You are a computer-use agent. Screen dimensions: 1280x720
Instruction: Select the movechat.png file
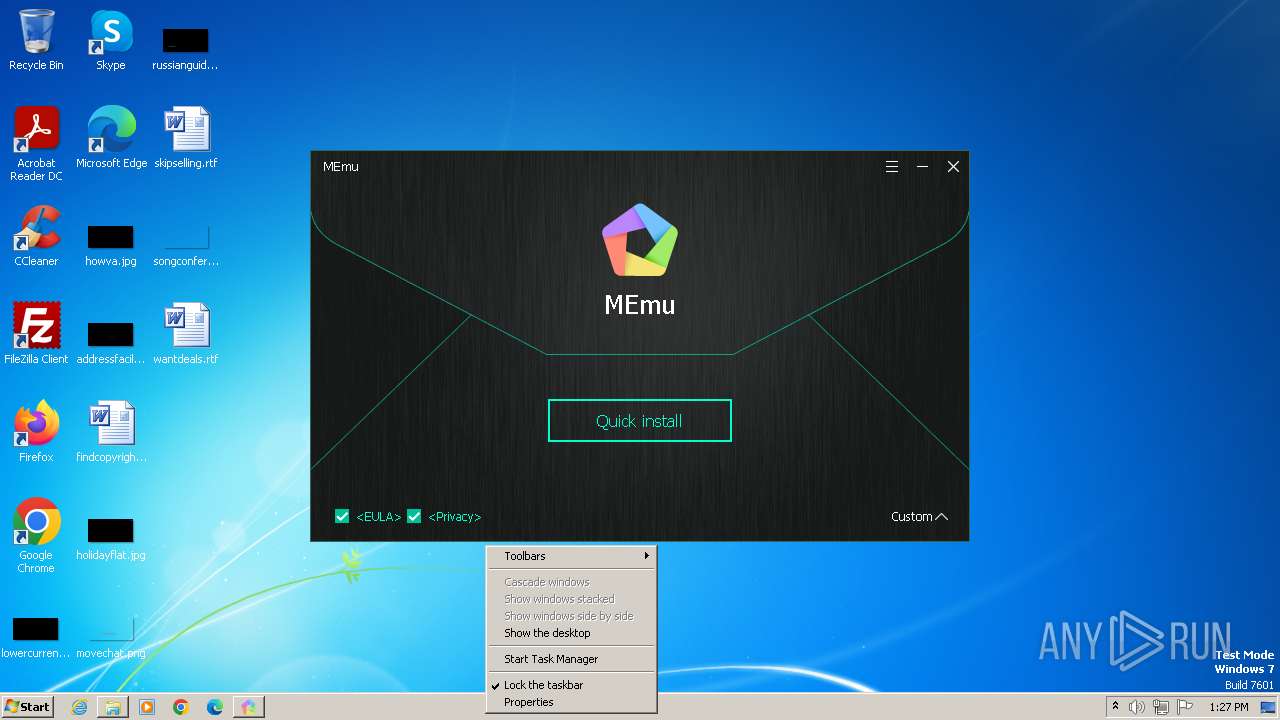(x=111, y=637)
